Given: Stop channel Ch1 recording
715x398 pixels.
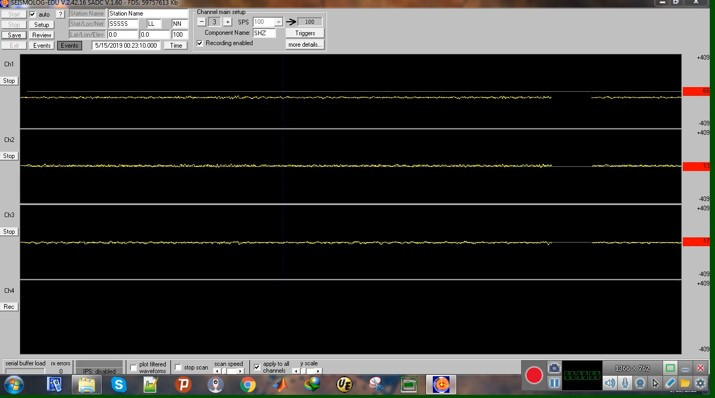Looking at the screenshot, I should point(9,81).
